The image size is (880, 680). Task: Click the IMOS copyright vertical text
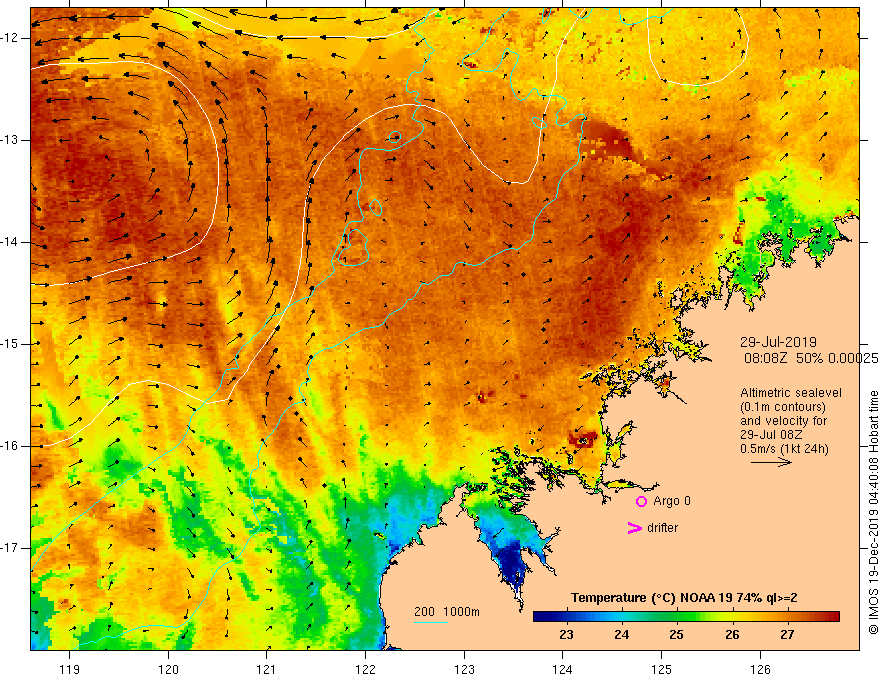point(873,513)
